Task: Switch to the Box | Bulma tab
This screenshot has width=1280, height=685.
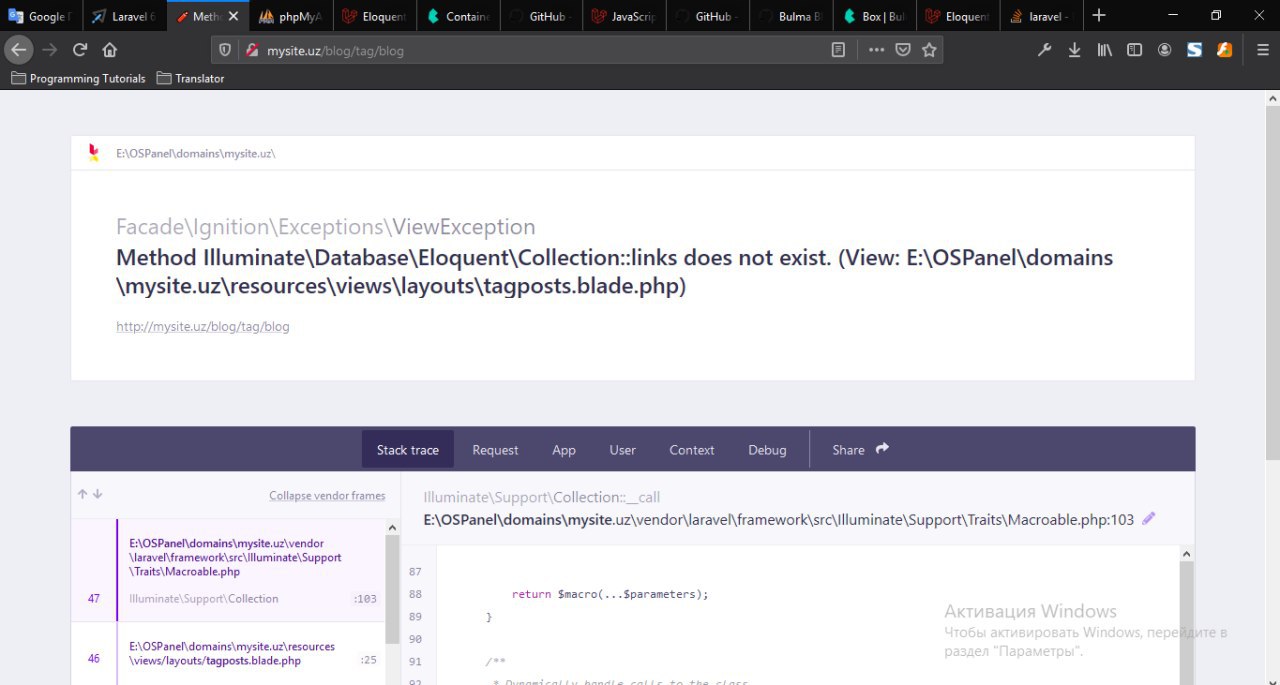Action: click(876, 16)
